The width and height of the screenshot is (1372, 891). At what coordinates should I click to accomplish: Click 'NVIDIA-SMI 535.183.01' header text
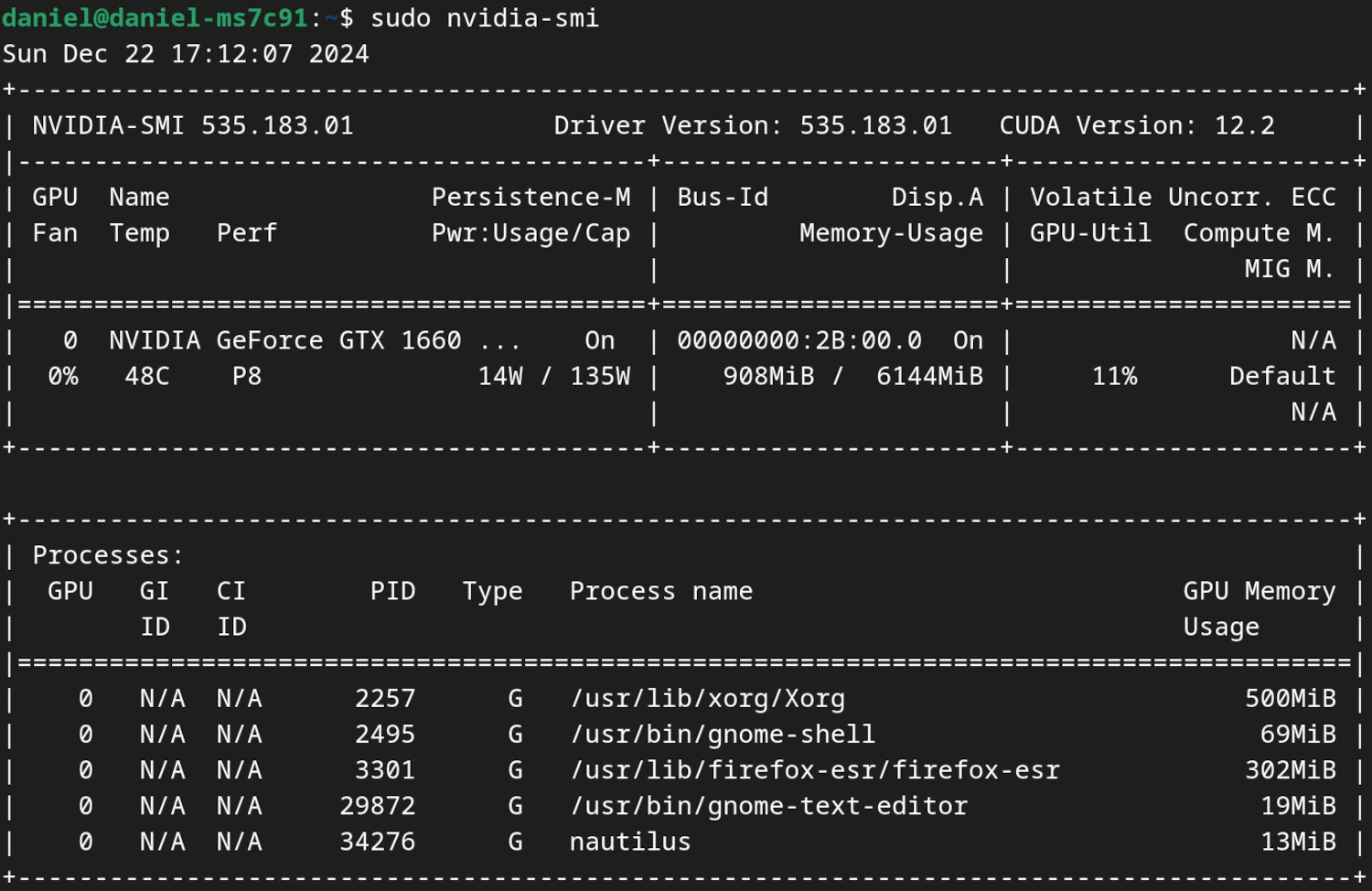pyautogui.click(x=193, y=125)
